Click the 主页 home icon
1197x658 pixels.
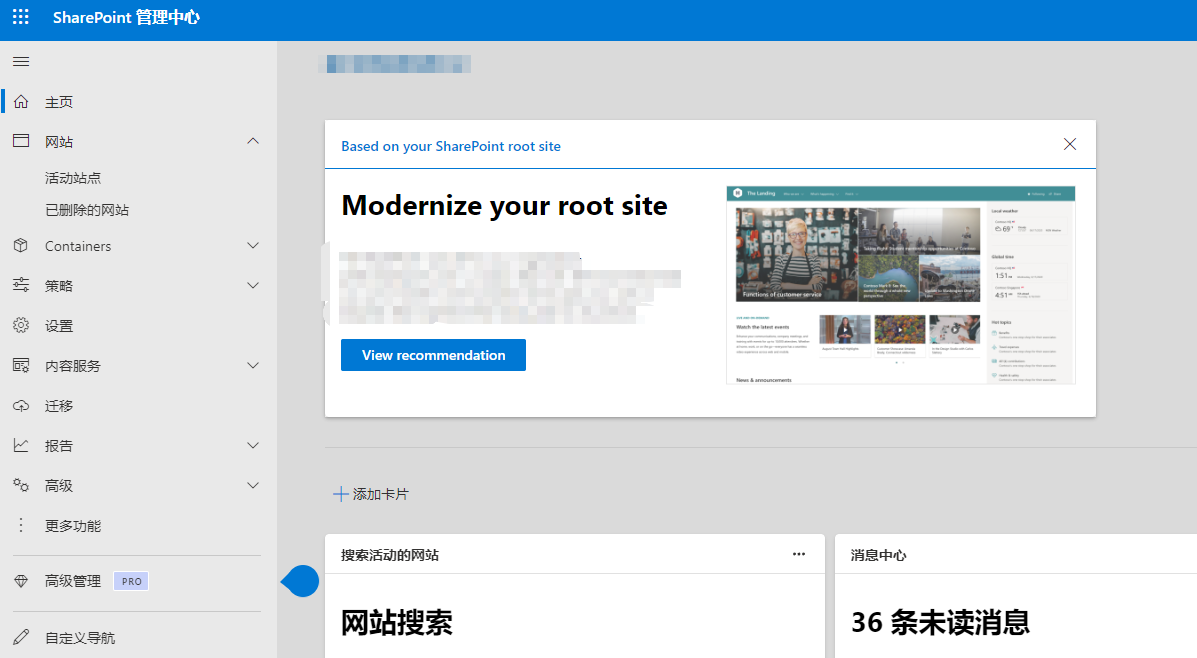[x=21, y=102]
